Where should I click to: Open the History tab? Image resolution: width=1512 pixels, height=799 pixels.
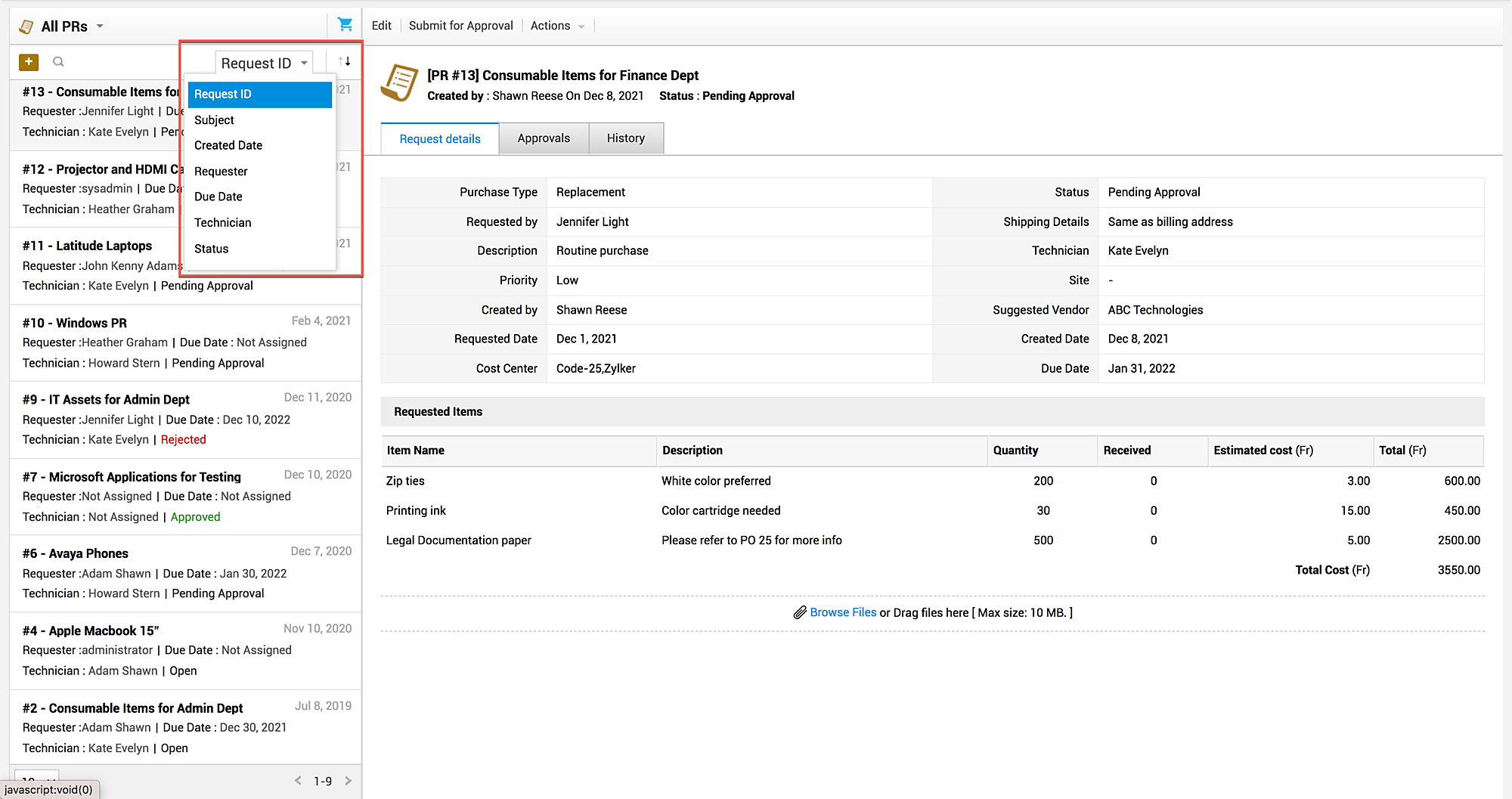(x=626, y=138)
